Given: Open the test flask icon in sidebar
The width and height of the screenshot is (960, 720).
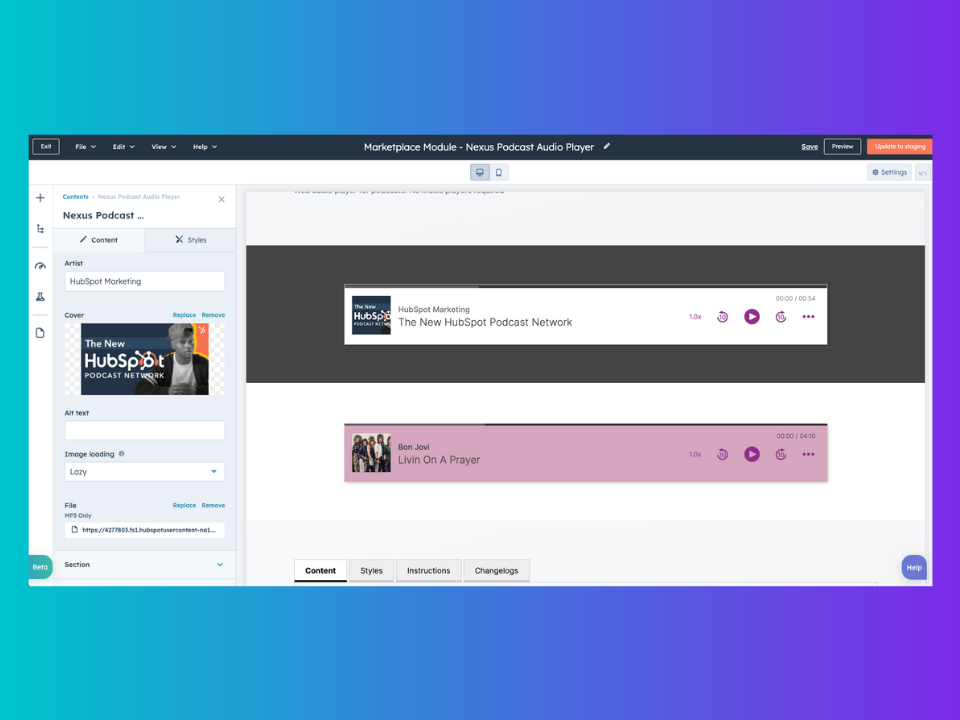Looking at the screenshot, I should point(40,297).
